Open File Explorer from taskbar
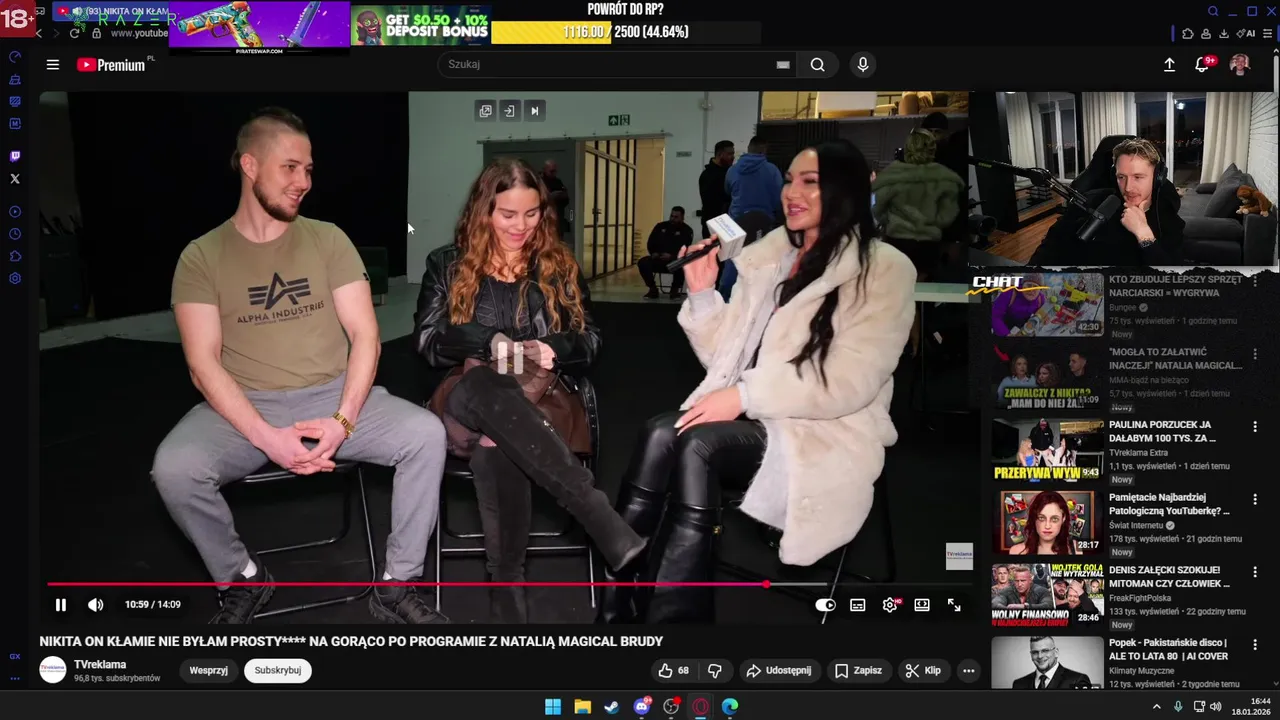The height and width of the screenshot is (720, 1280). (582, 707)
